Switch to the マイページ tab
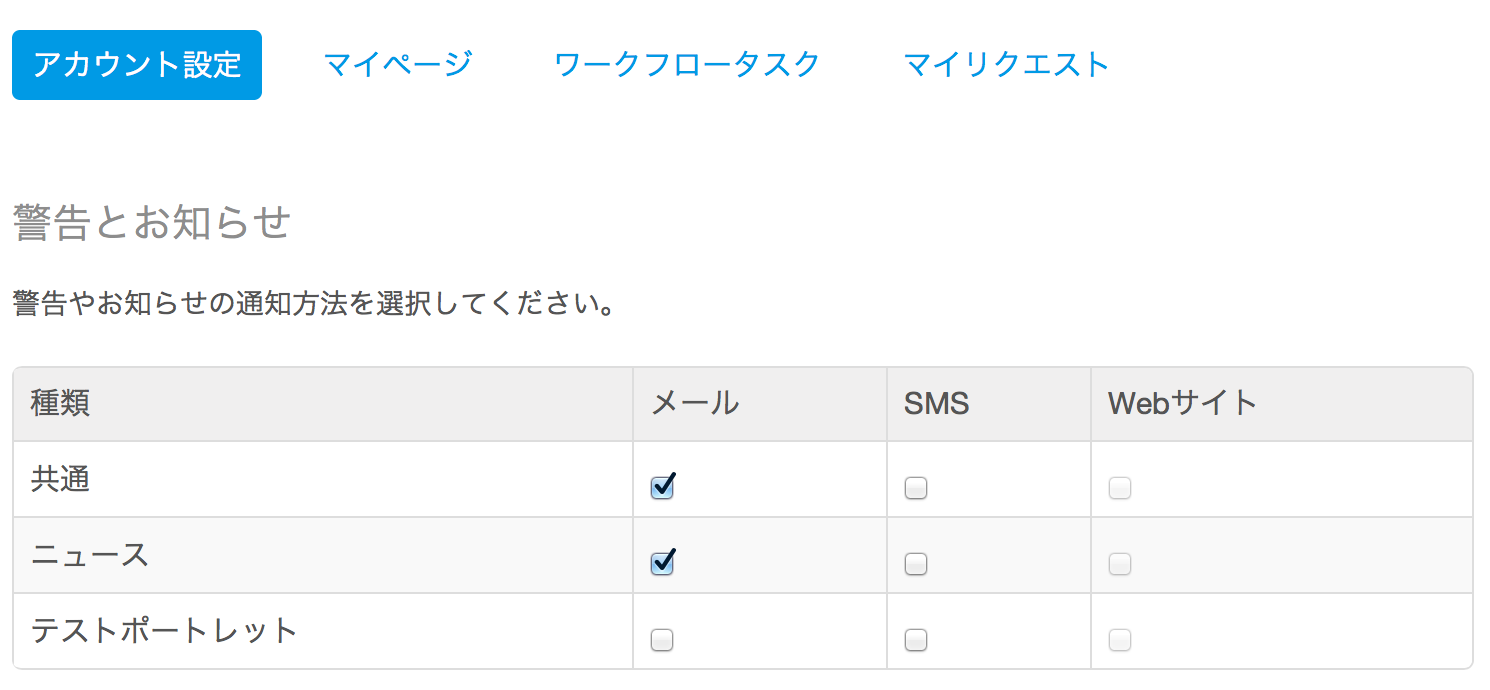Viewport: 1490px width, 690px height. (x=398, y=65)
